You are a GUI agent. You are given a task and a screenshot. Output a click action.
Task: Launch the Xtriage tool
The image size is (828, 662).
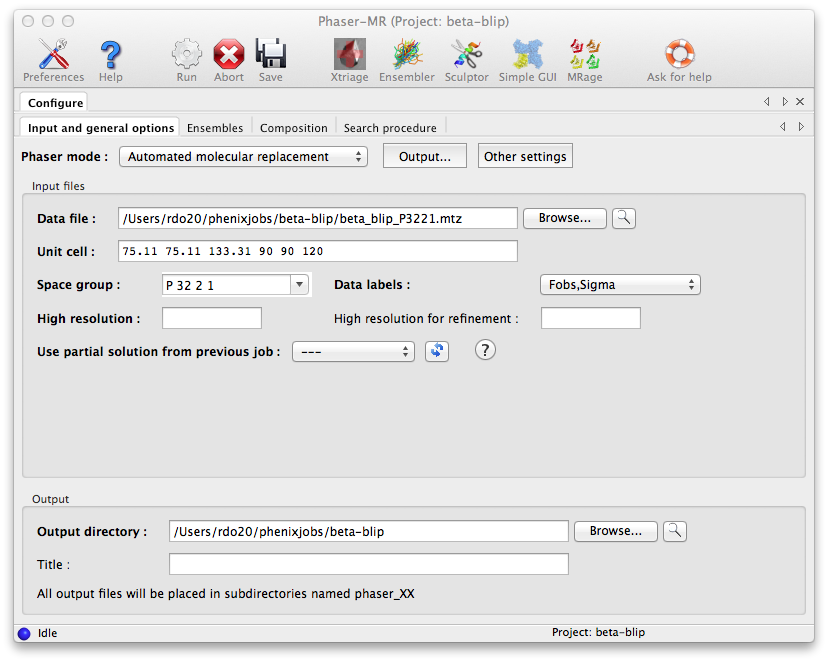tap(349, 59)
